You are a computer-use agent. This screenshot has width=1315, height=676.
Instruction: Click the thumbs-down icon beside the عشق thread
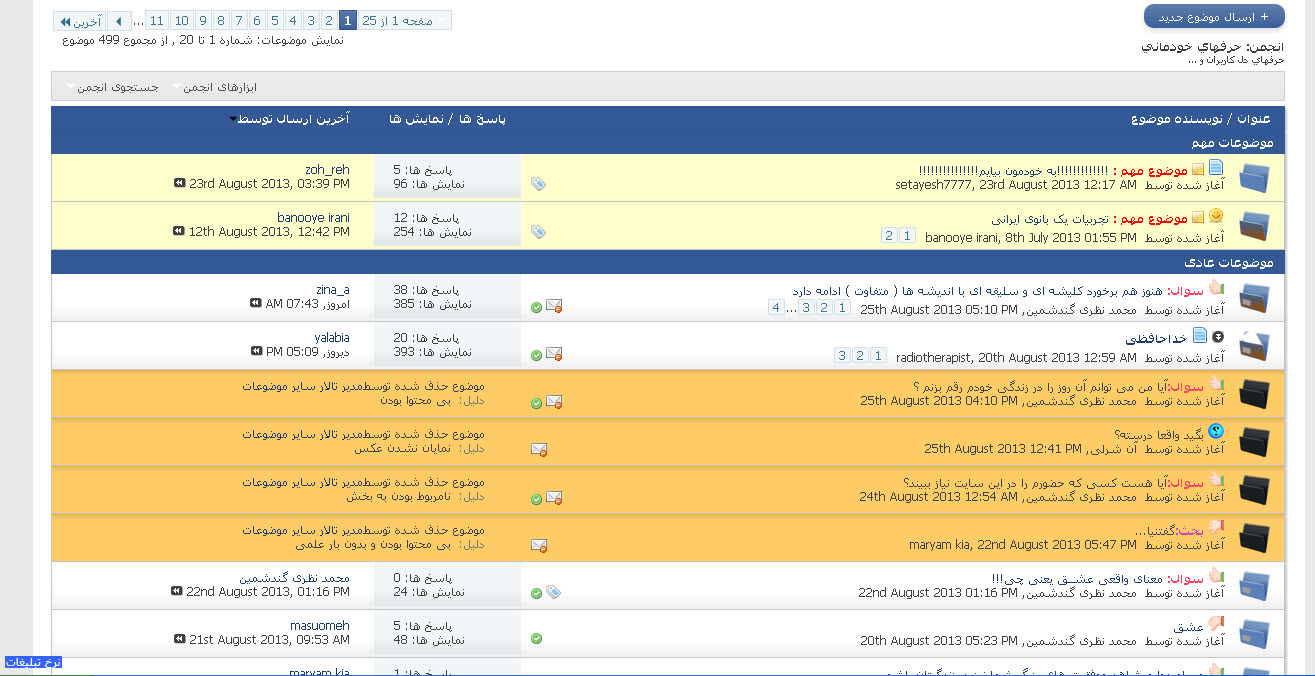coord(1215,624)
